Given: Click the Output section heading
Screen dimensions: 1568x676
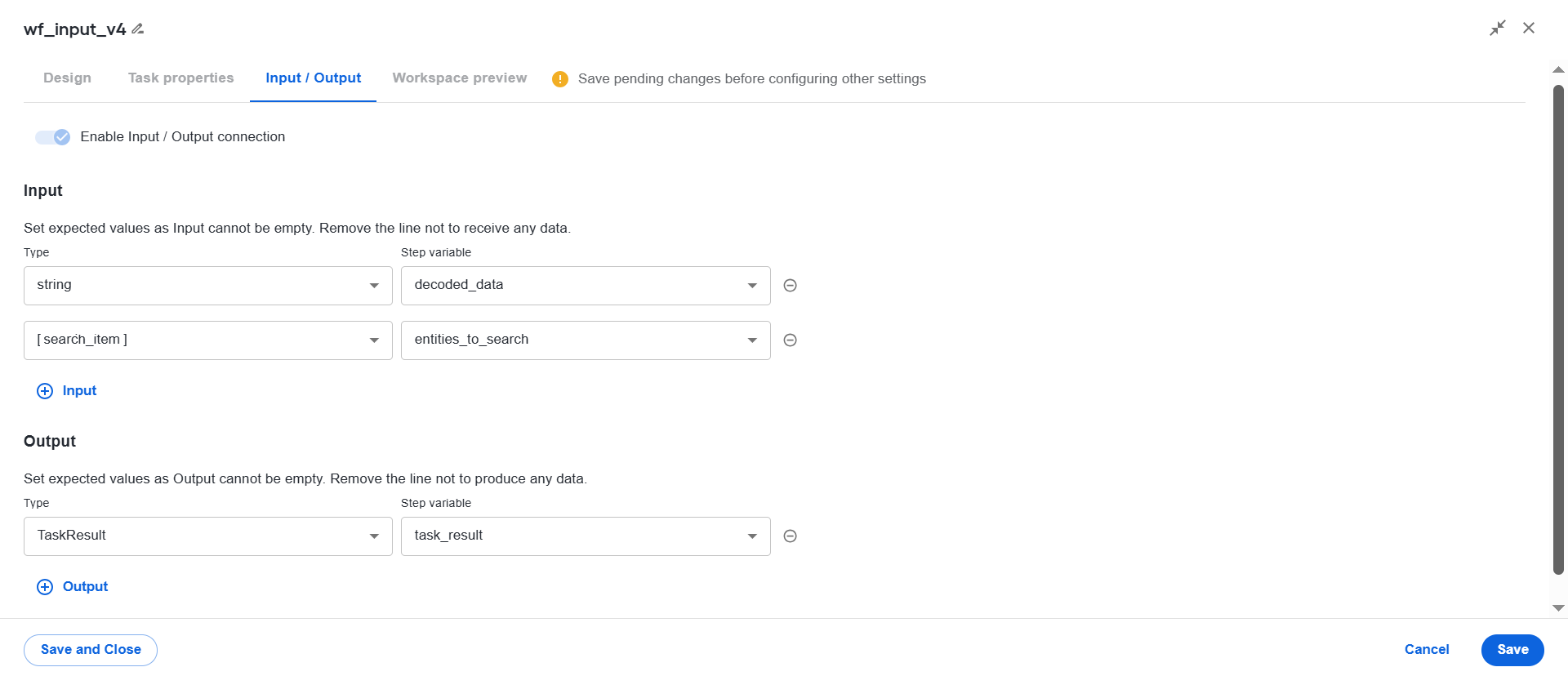Looking at the screenshot, I should (x=50, y=442).
